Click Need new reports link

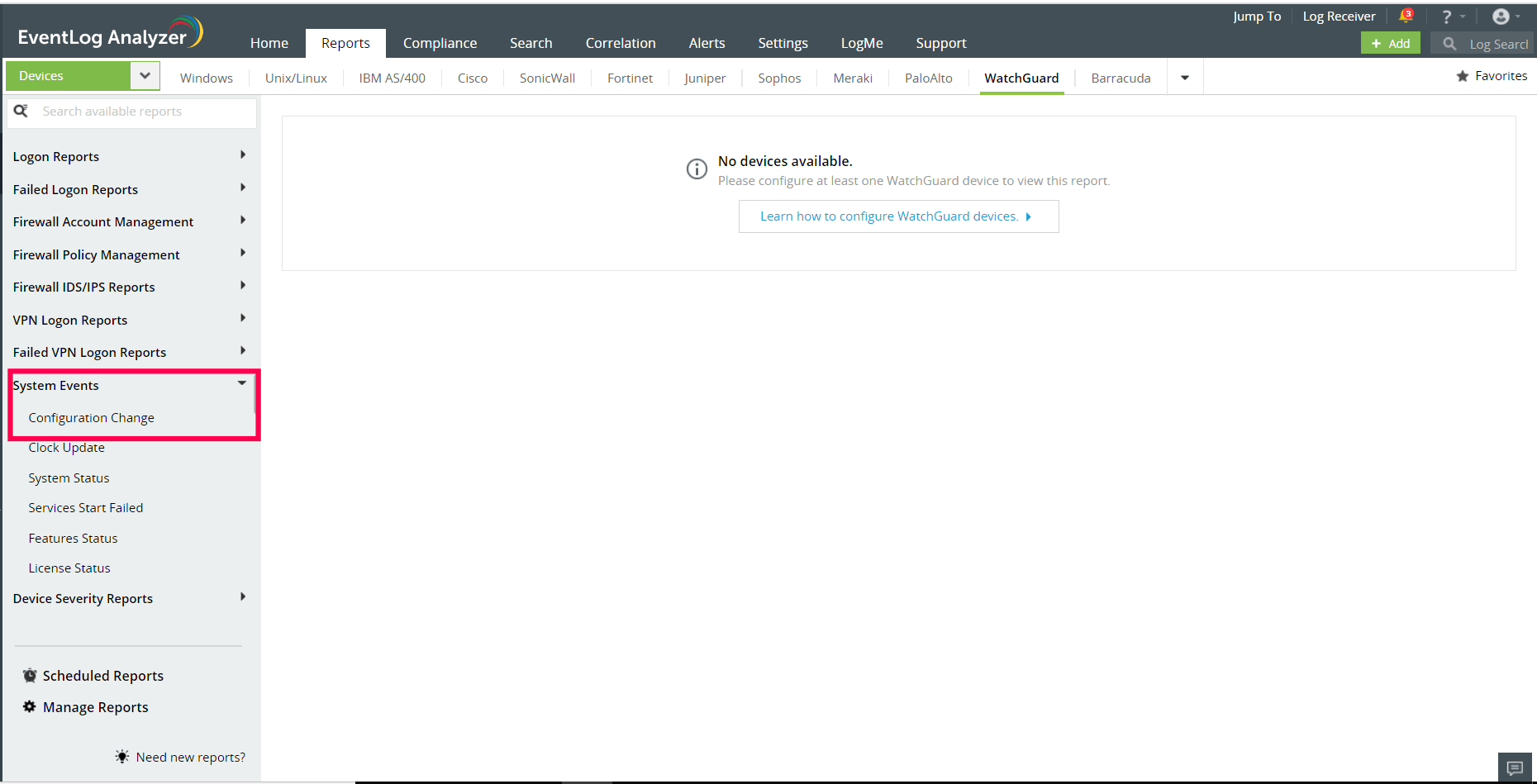click(x=191, y=758)
